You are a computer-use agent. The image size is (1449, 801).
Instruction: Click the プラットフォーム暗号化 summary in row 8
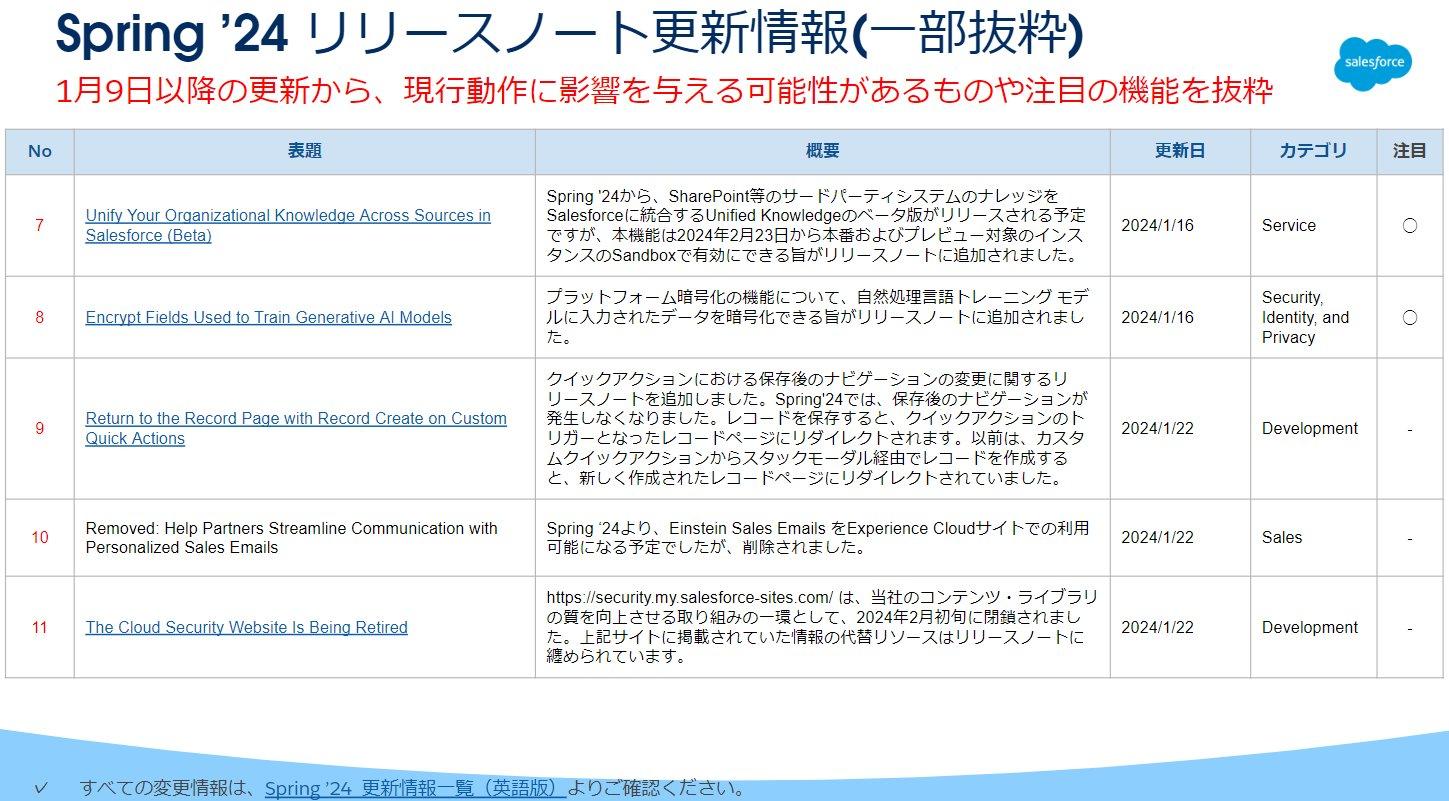[819, 317]
